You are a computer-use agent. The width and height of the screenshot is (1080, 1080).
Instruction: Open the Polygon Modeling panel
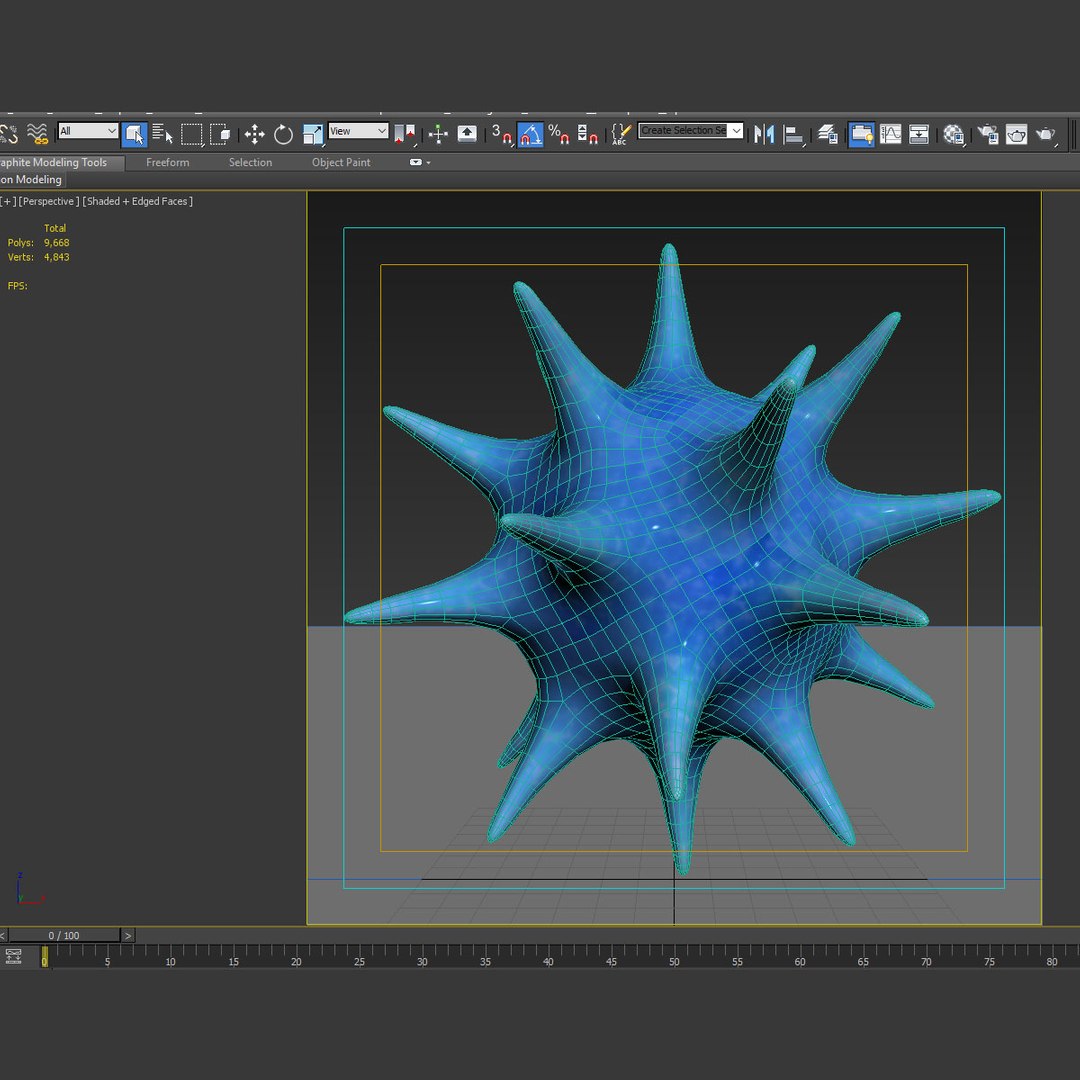pos(32,180)
